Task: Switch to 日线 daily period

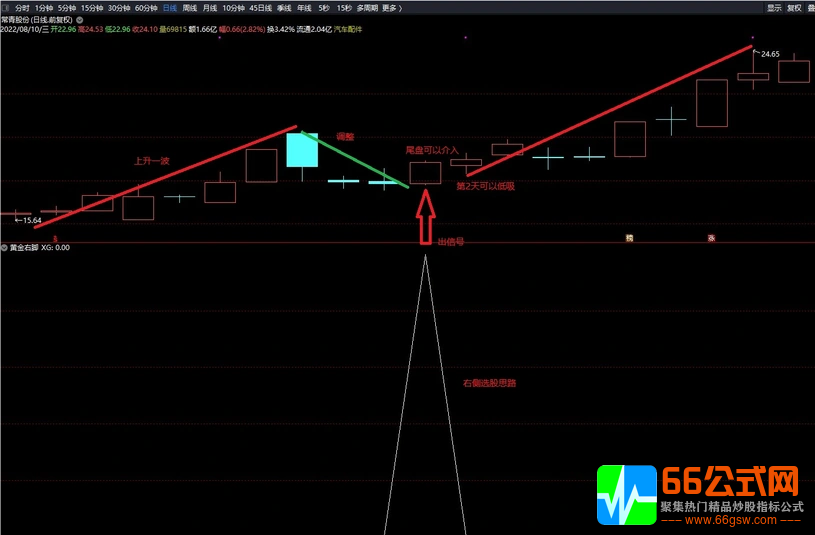Action: pyautogui.click(x=170, y=7)
